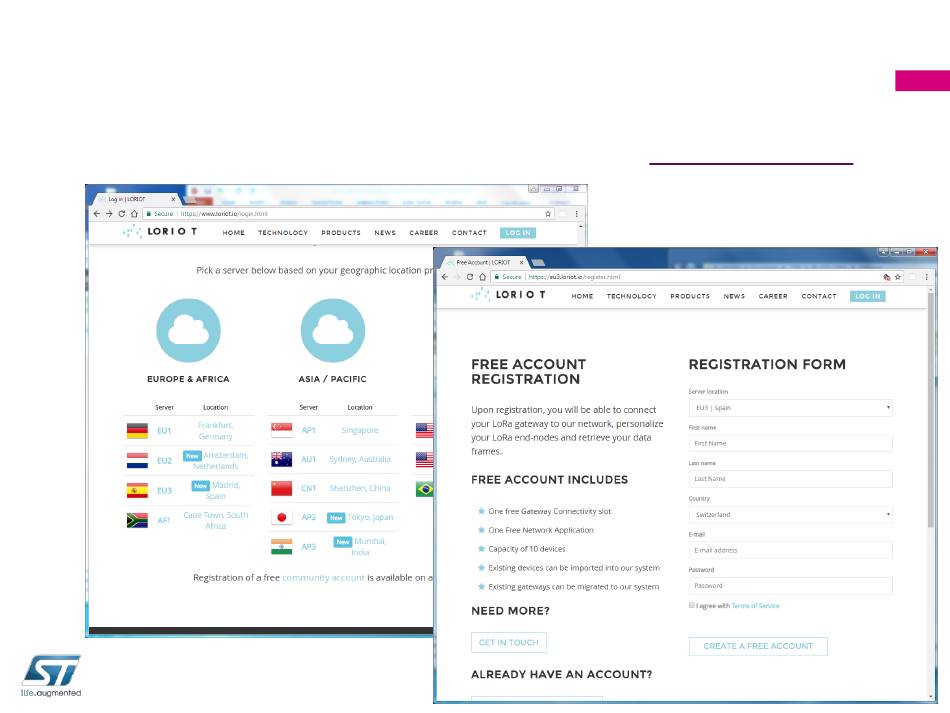
Task: Select the Free Account | LORIOT browser tab
Action: click(484, 262)
